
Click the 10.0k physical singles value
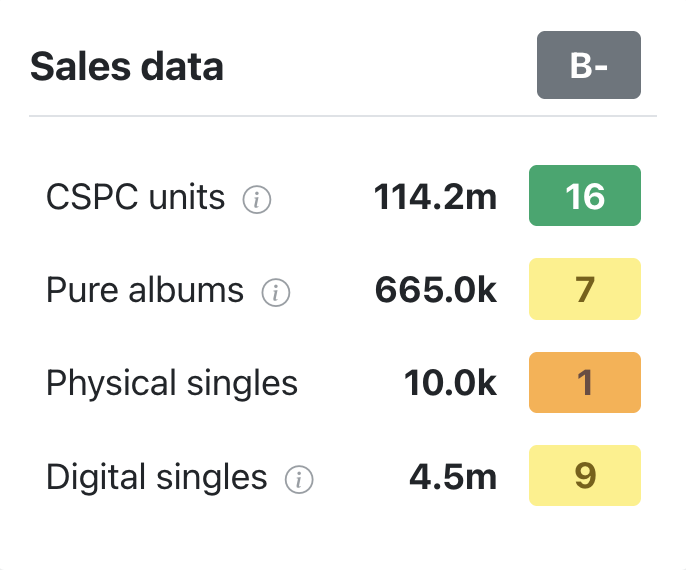click(x=450, y=383)
